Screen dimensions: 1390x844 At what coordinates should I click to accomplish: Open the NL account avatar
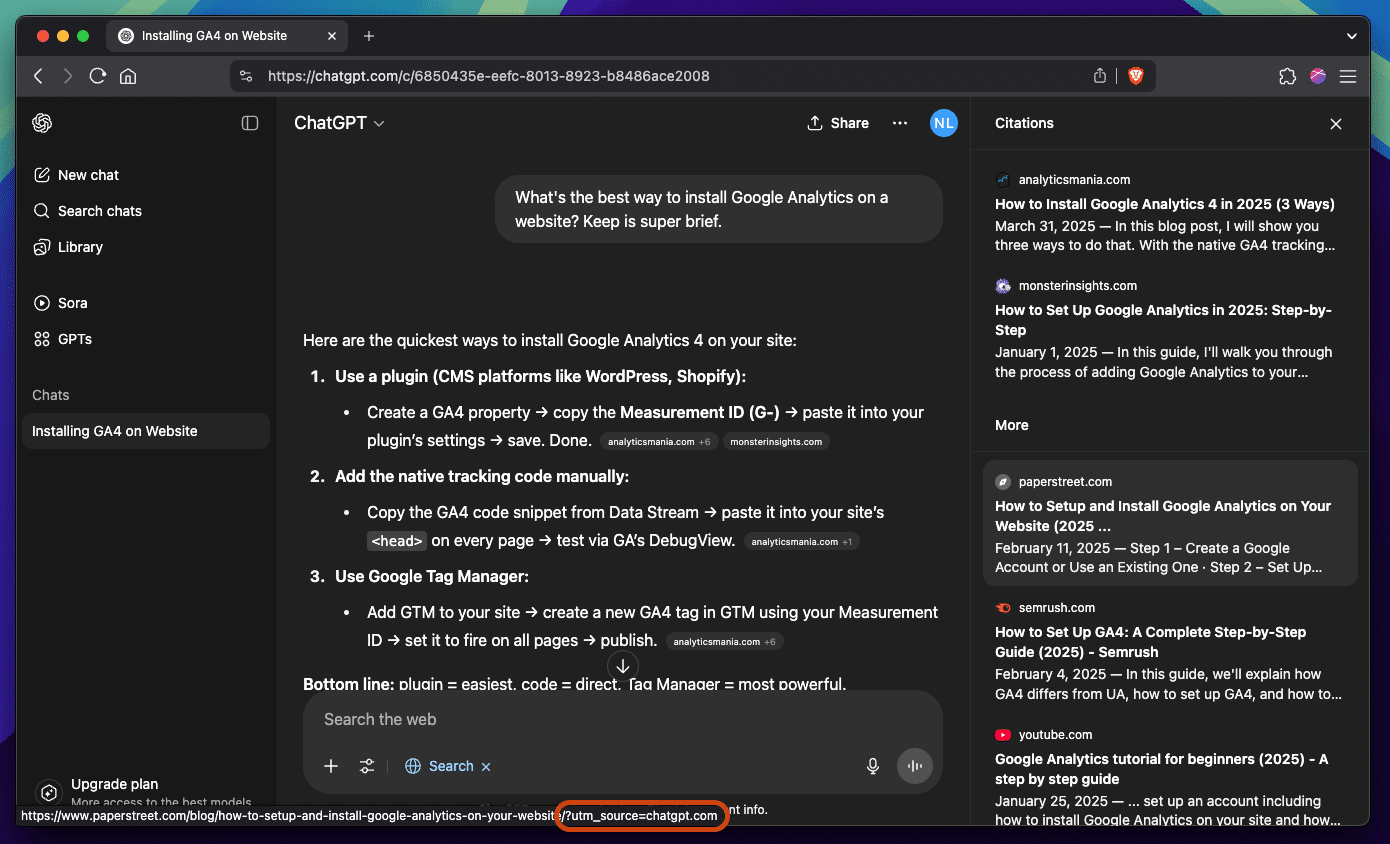click(x=943, y=123)
